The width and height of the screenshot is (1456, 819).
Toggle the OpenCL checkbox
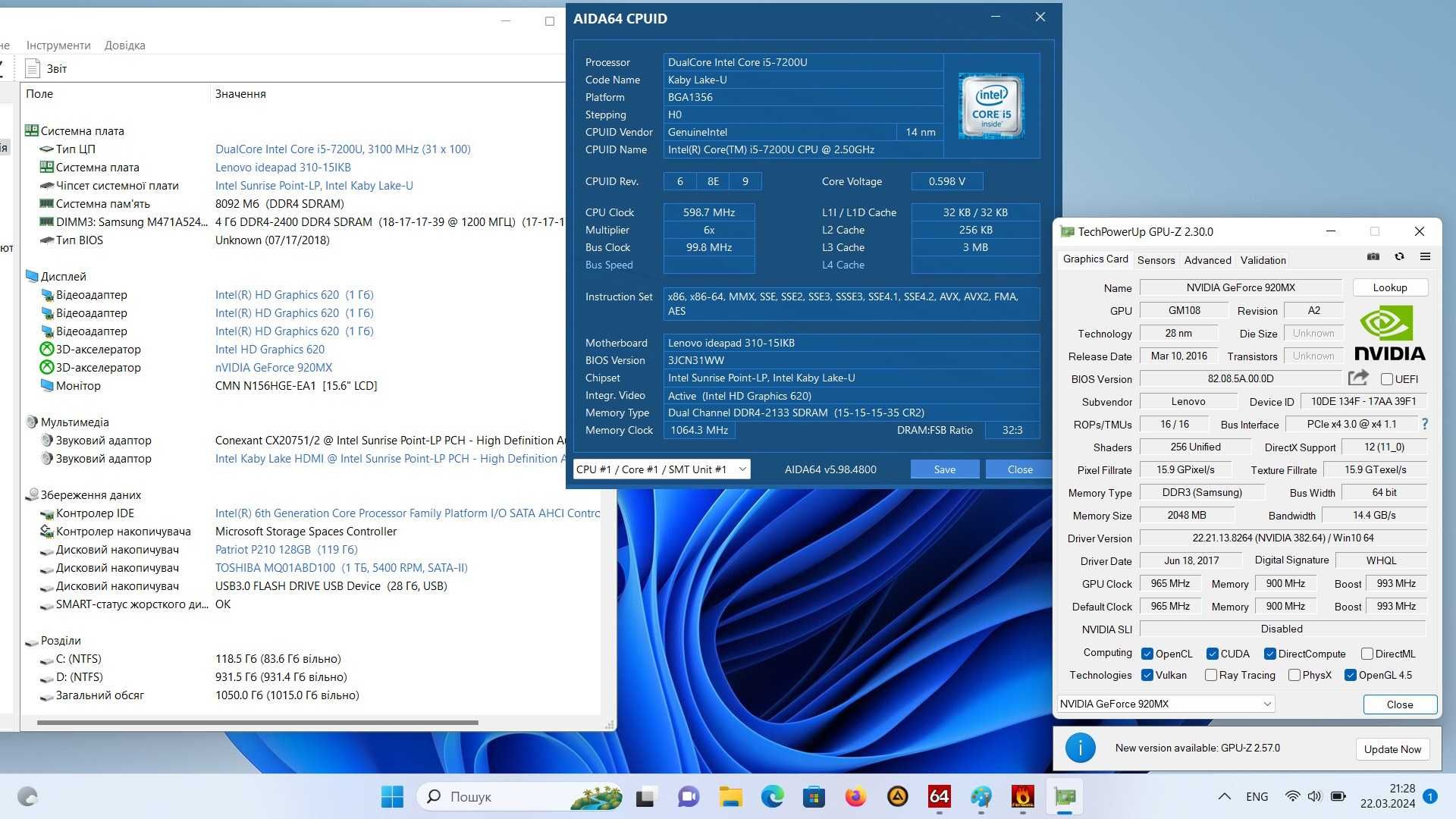[1147, 654]
